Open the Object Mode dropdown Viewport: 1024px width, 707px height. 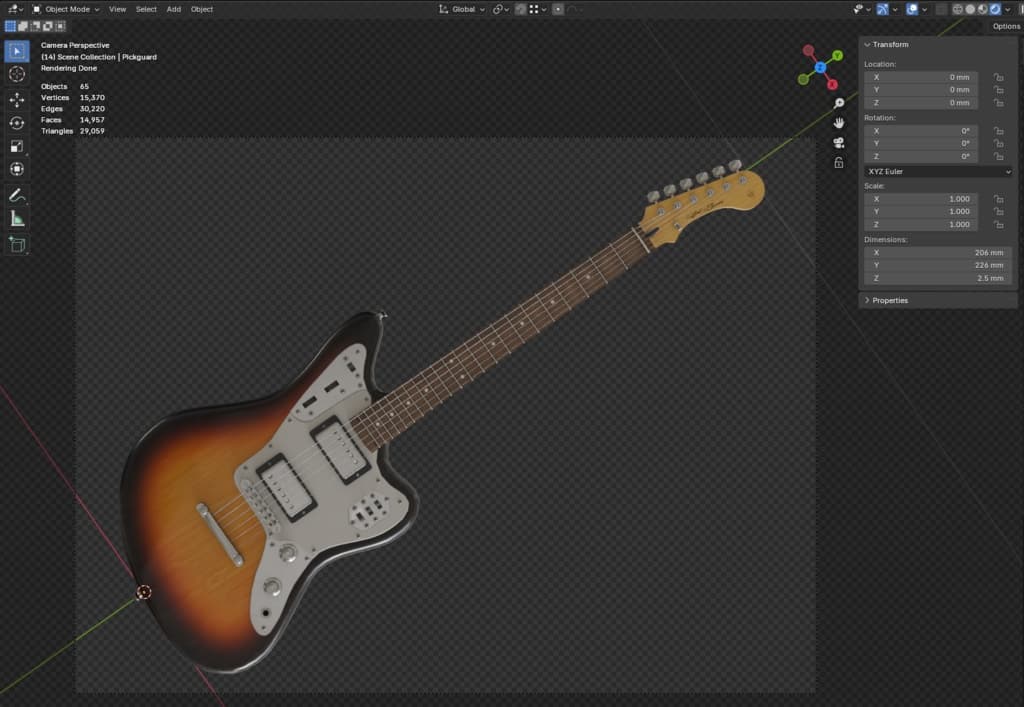click(x=66, y=9)
